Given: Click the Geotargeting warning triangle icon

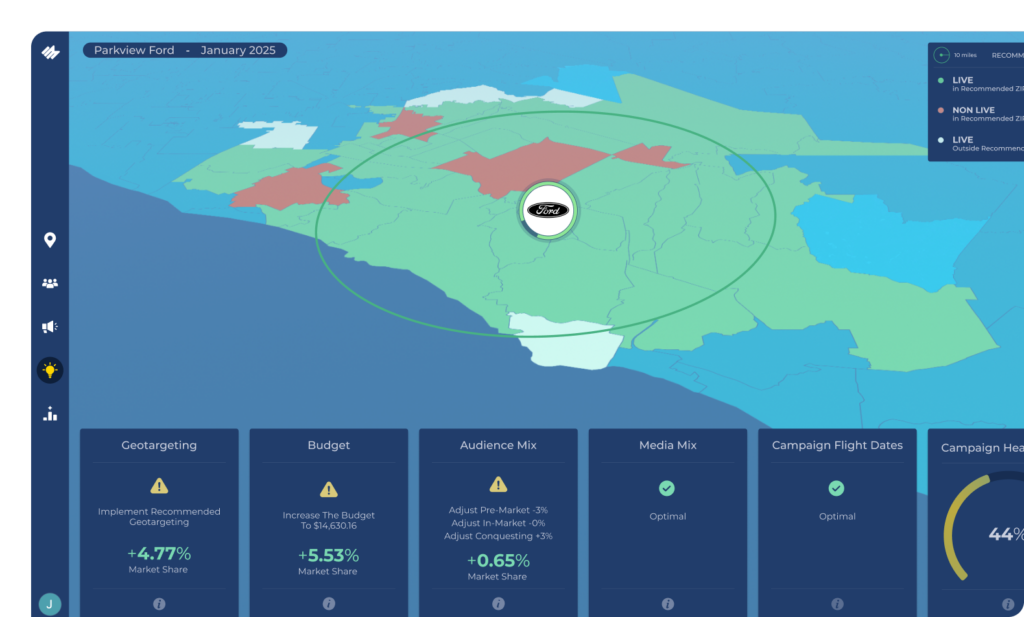Looking at the screenshot, I should [x=159, y=486].
